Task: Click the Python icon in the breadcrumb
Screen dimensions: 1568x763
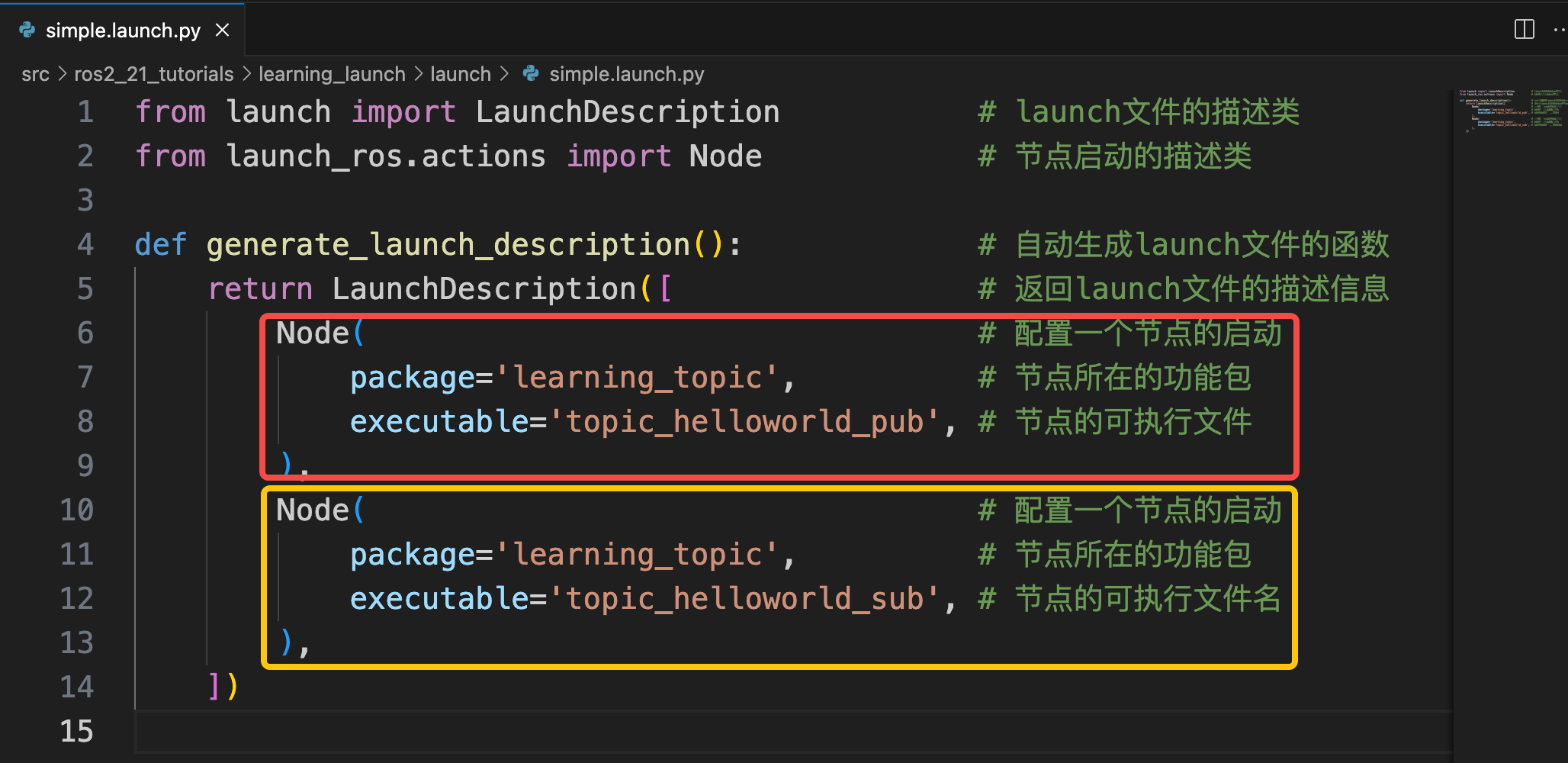Action: (x=531, y=73)
